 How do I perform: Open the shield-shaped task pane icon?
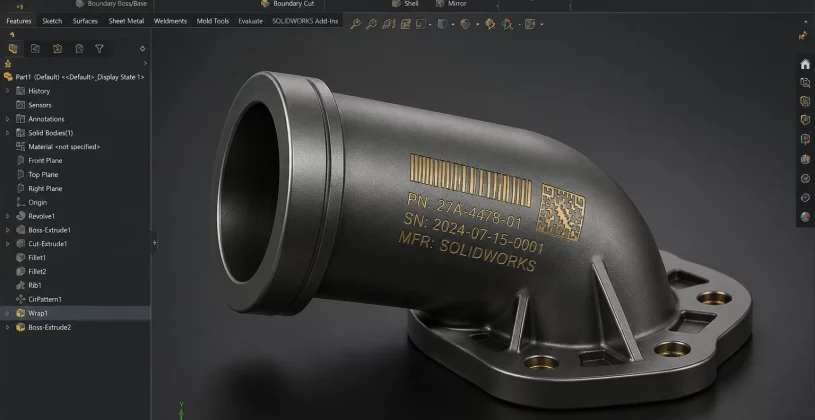[805, 120]
